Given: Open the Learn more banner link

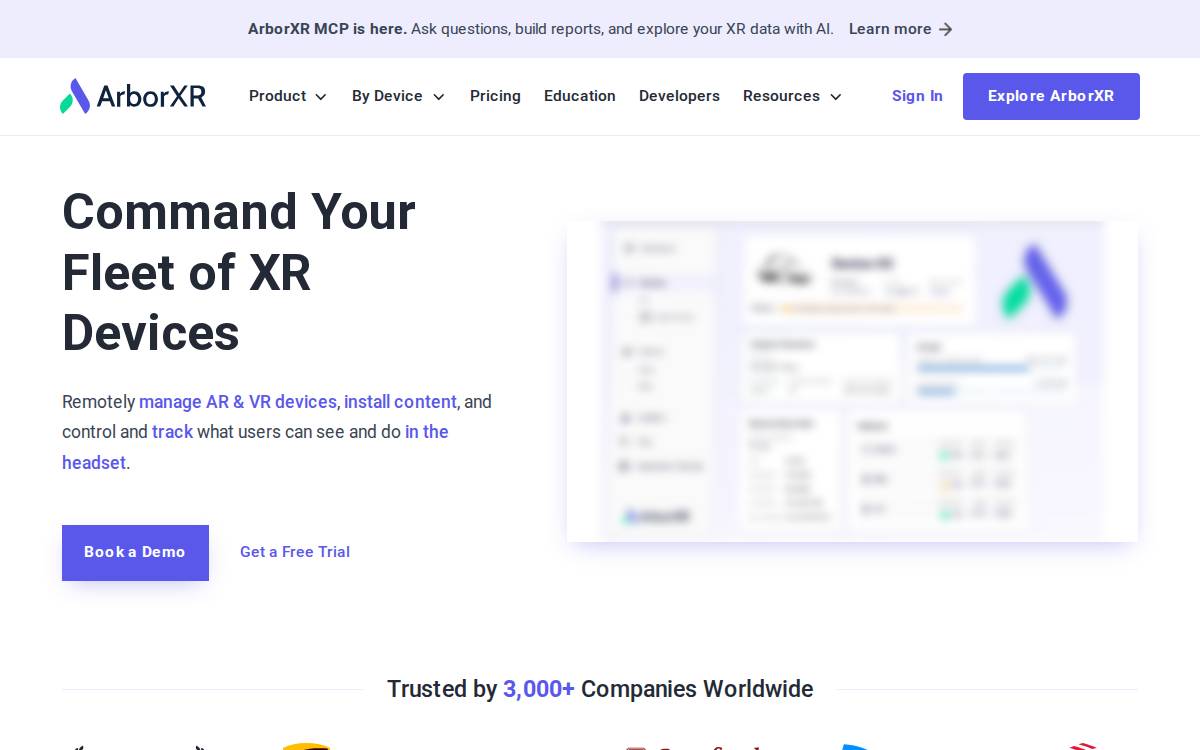Looking at the screenshot, I should pos(900,29).
